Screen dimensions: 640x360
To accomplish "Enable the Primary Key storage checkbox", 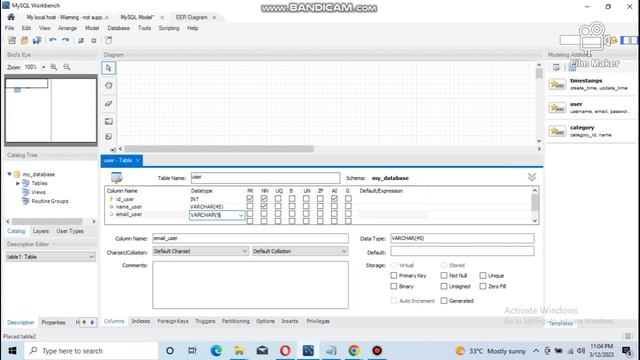I will pyautogui.click(x=394, y=276).
